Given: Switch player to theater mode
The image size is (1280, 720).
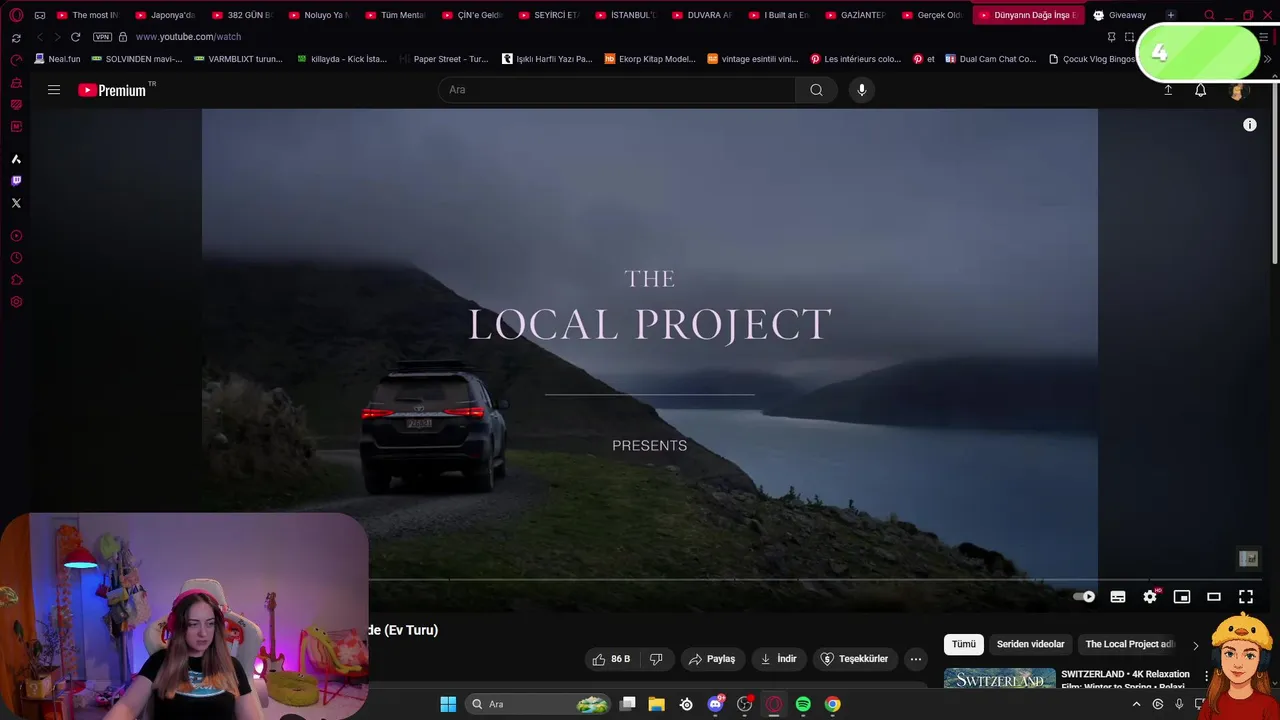Looking at the screenshot, I should click(x=1214, y=597).
